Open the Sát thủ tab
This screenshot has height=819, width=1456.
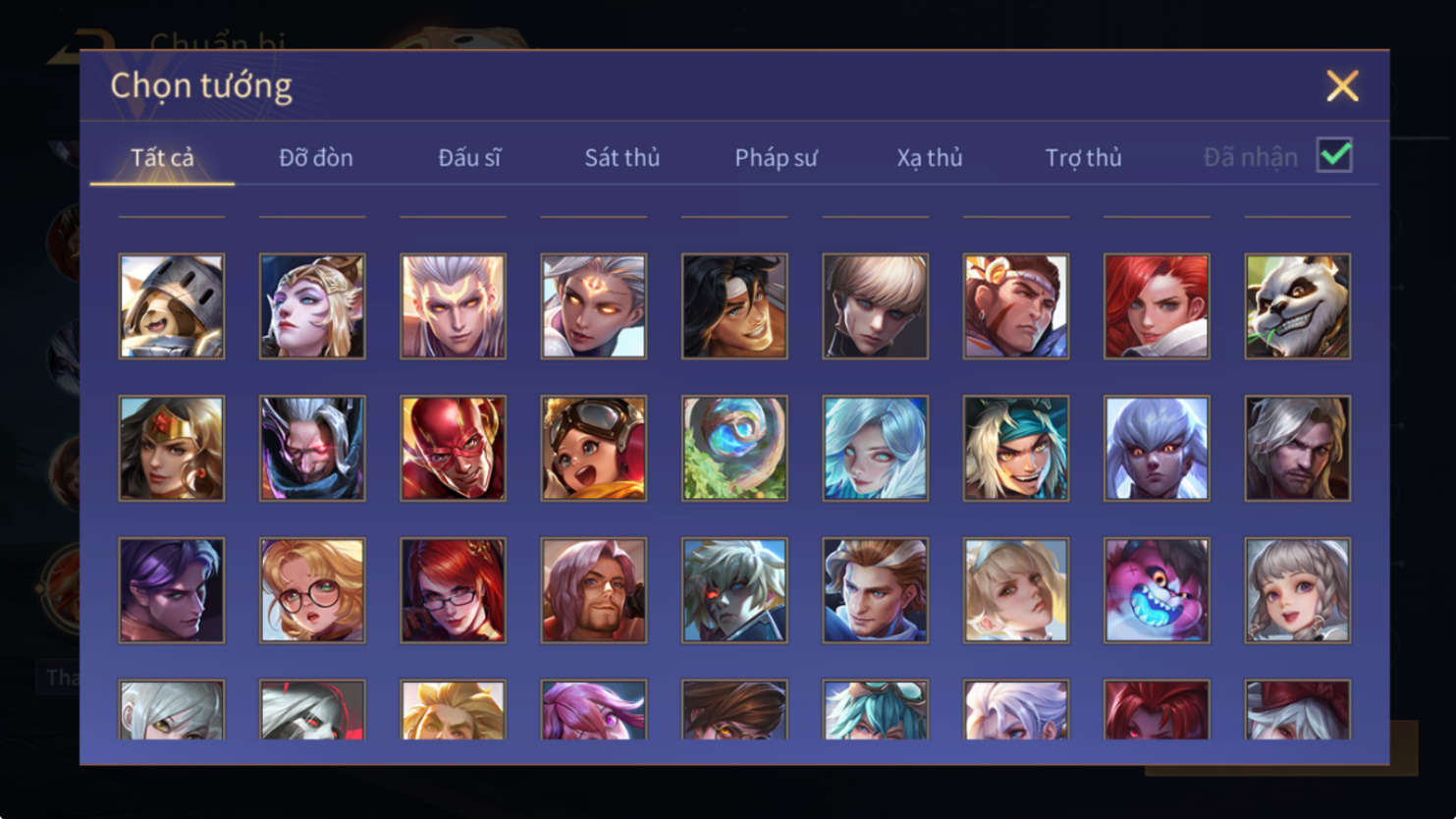[x=622, y=157]
